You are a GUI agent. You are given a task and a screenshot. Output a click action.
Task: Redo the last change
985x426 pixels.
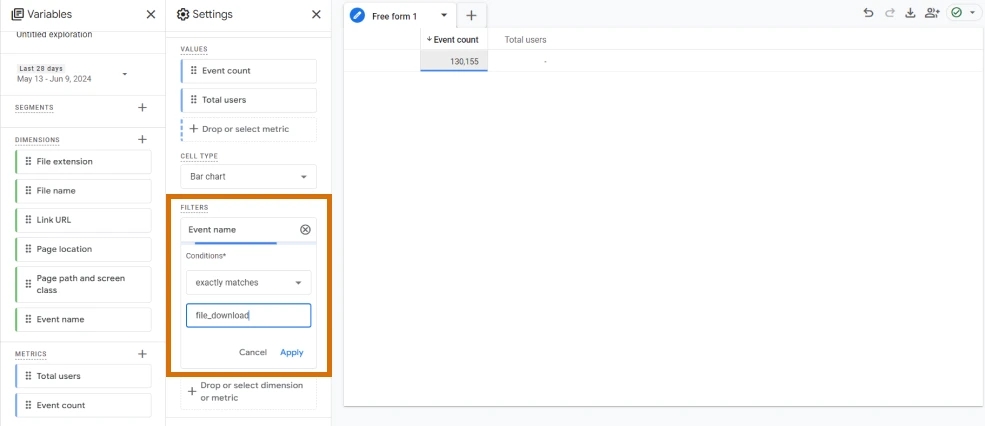(x=889, y=13)
